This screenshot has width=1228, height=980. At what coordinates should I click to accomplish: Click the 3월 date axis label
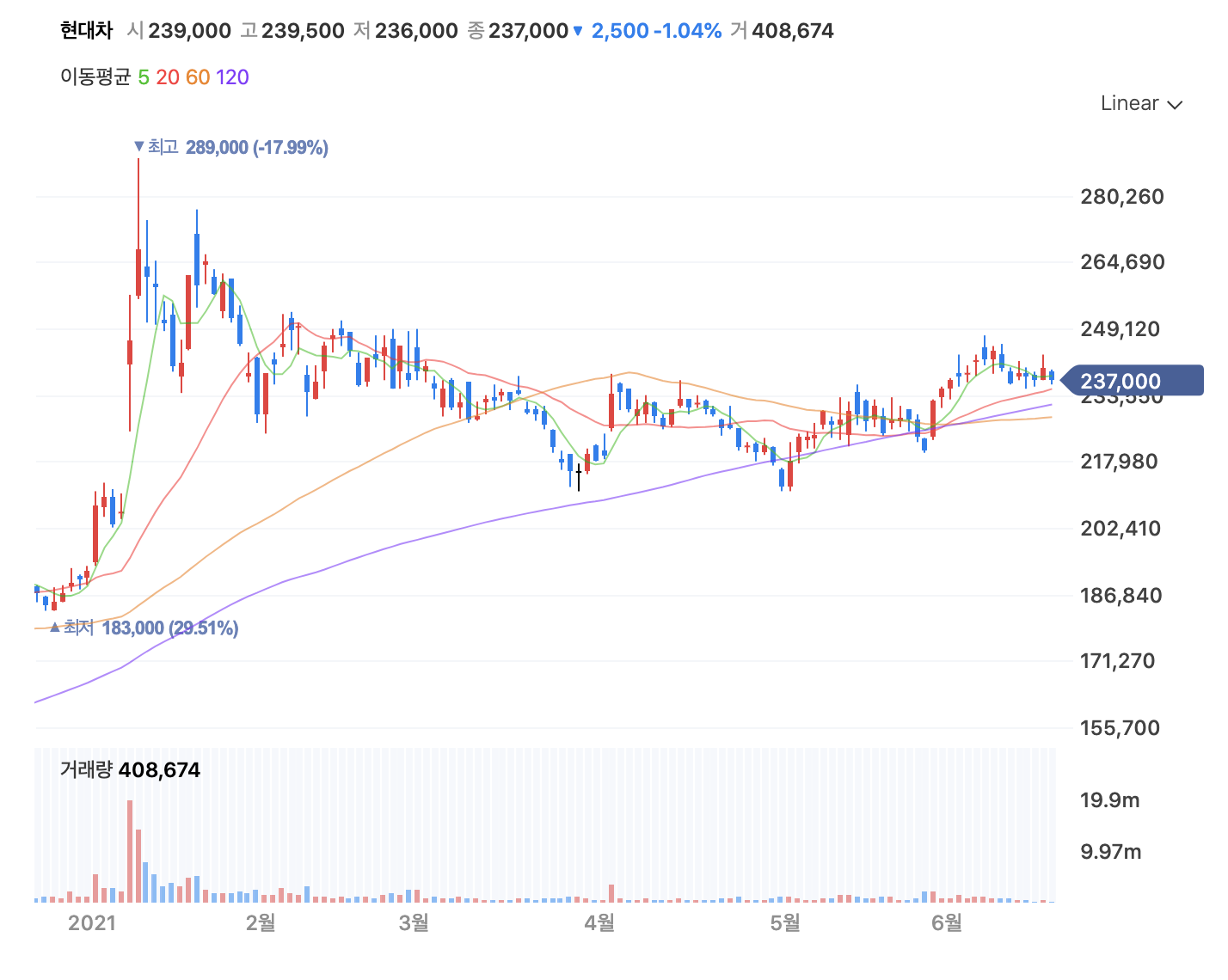(x=414, y=923)
